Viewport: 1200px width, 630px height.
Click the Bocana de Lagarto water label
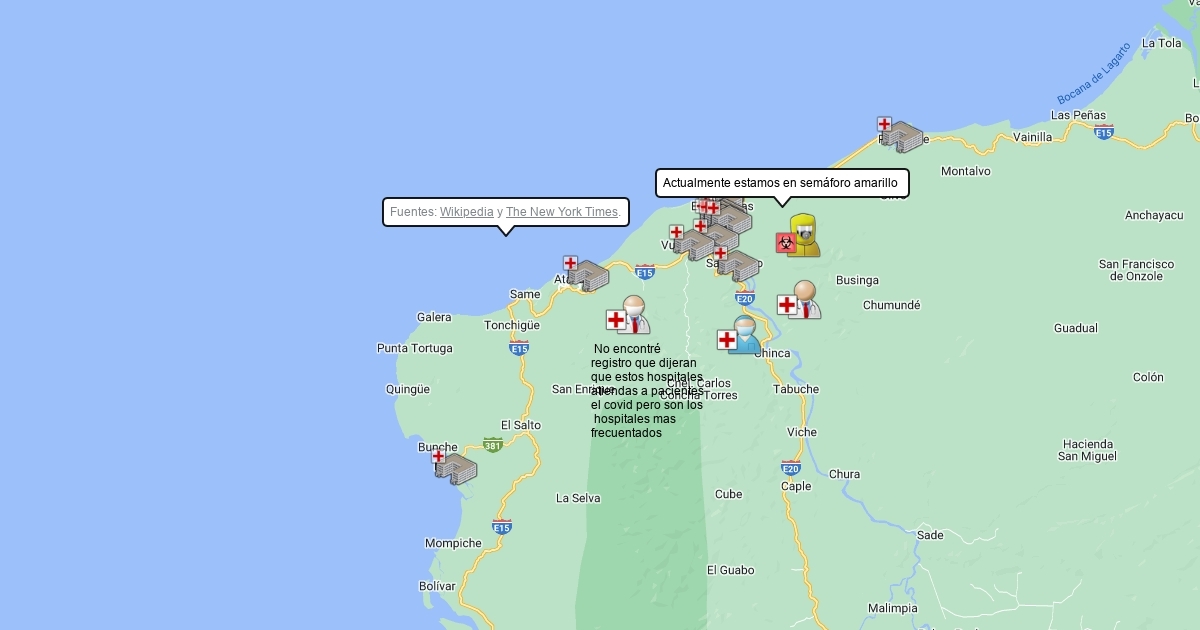[x=1094, y=73]
